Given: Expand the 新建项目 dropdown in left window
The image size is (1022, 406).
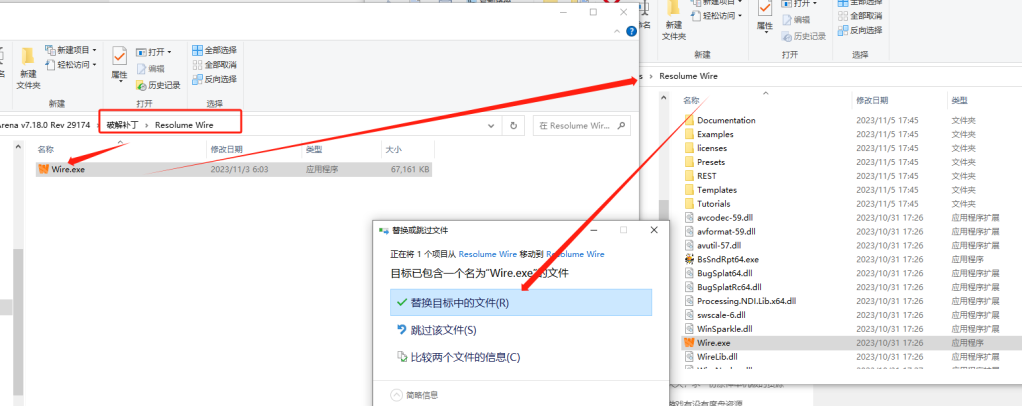Looking at the screenshot, I should [73, 50].
